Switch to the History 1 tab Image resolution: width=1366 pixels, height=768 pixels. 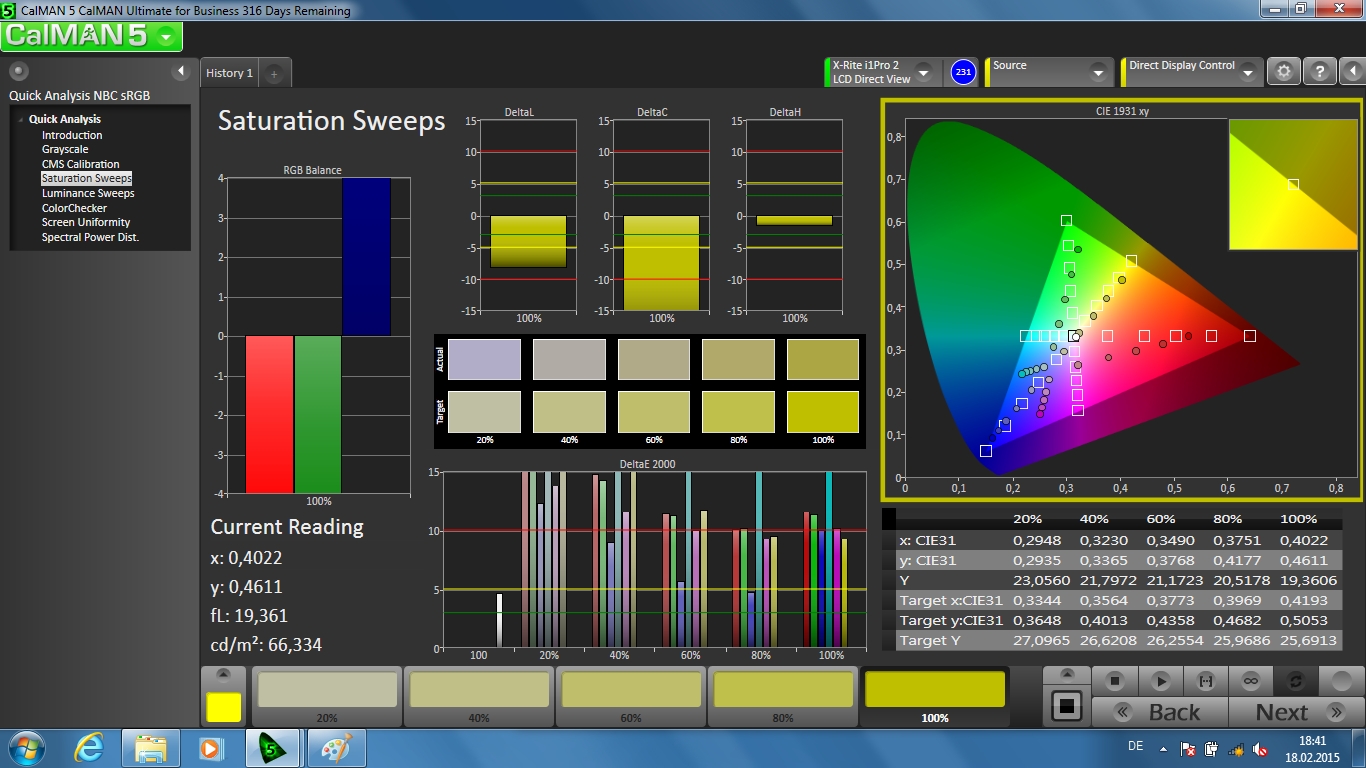pos(229,73)
